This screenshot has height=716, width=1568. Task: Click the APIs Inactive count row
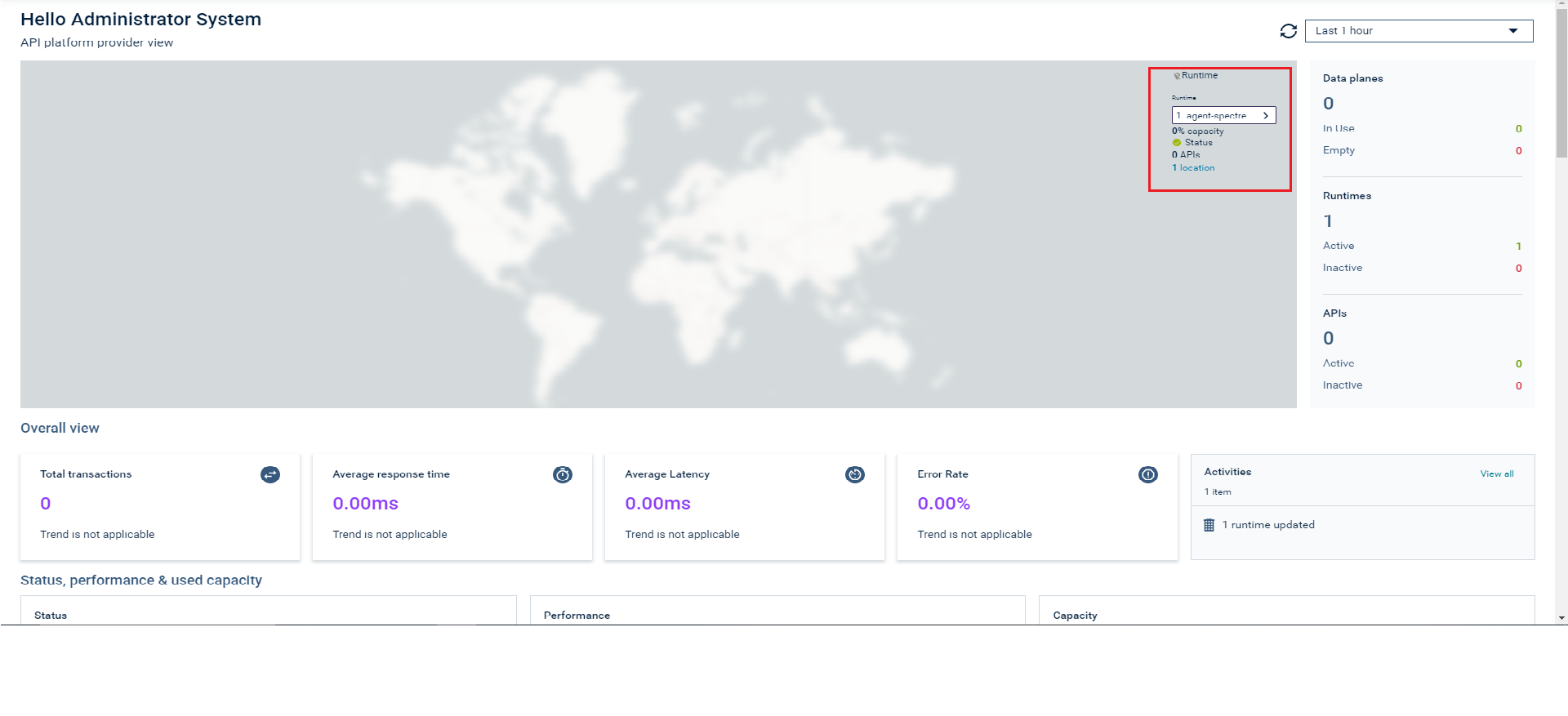point(1422,385)
